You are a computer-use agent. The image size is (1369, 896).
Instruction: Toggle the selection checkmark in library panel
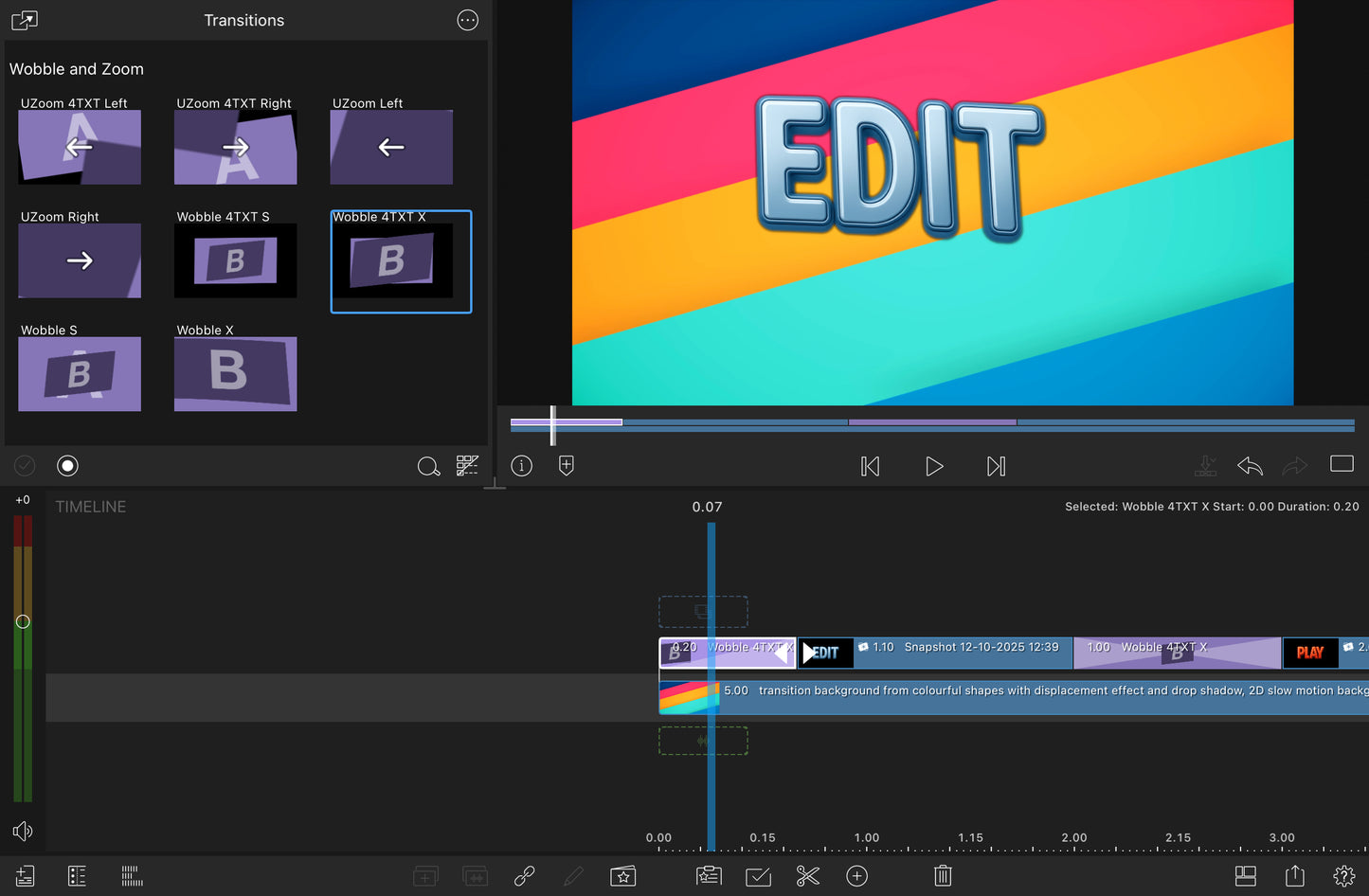24,465
